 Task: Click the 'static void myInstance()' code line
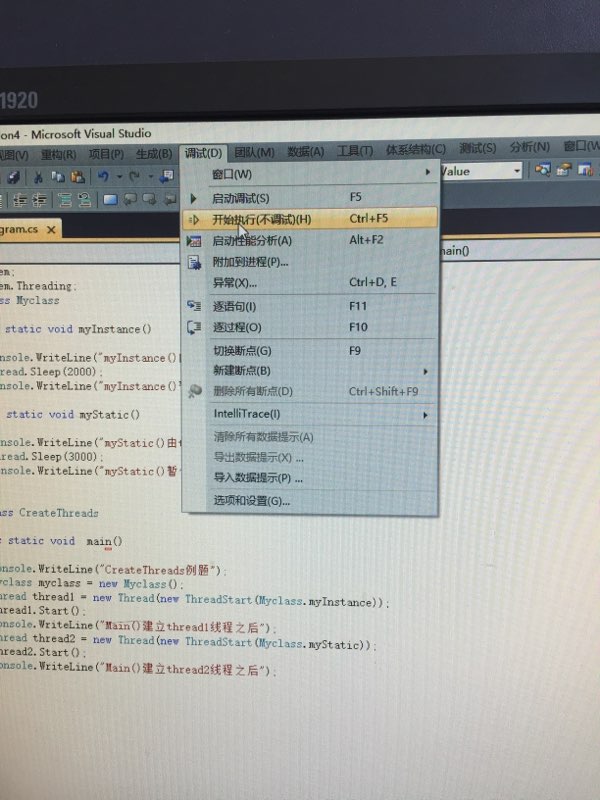[x=79, y=329]
